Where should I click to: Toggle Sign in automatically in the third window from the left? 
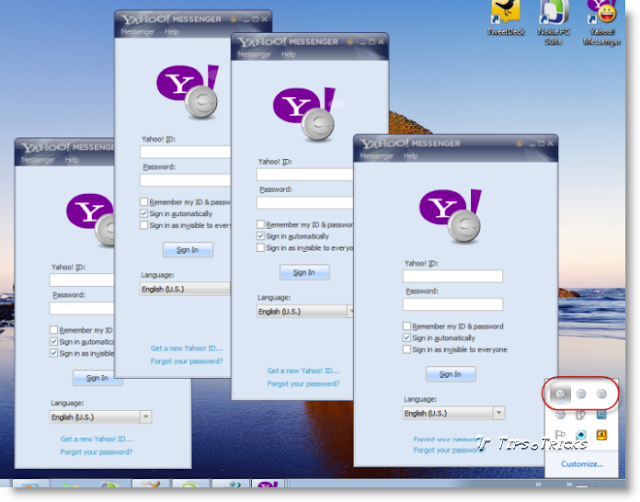(260, 236)
